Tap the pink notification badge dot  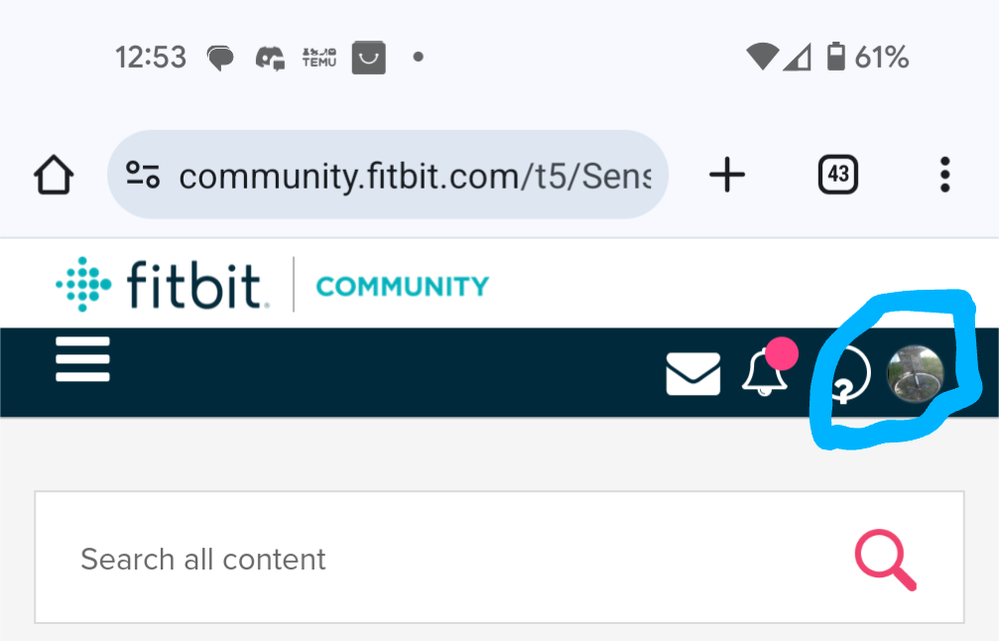pos(781,354)
